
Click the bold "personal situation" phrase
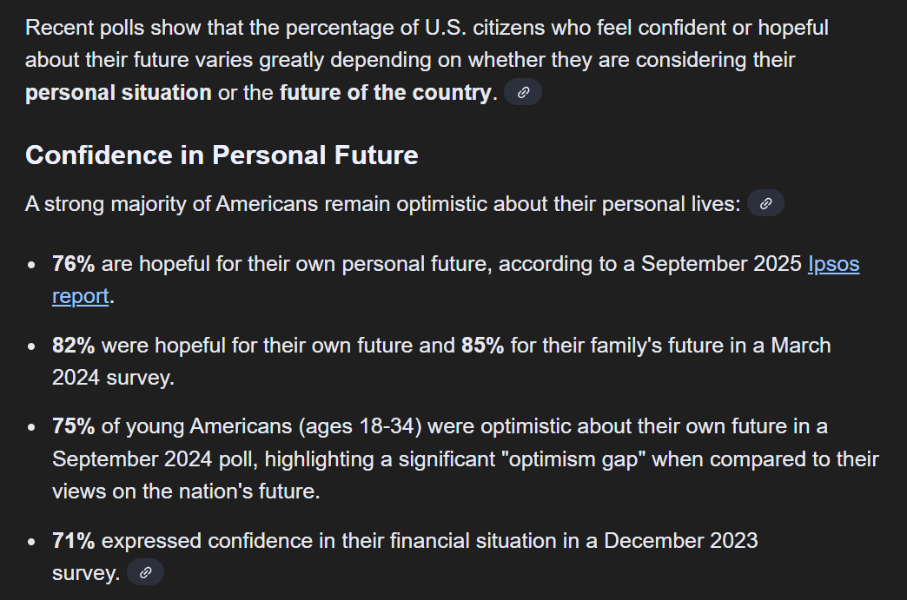click(118, 93)
